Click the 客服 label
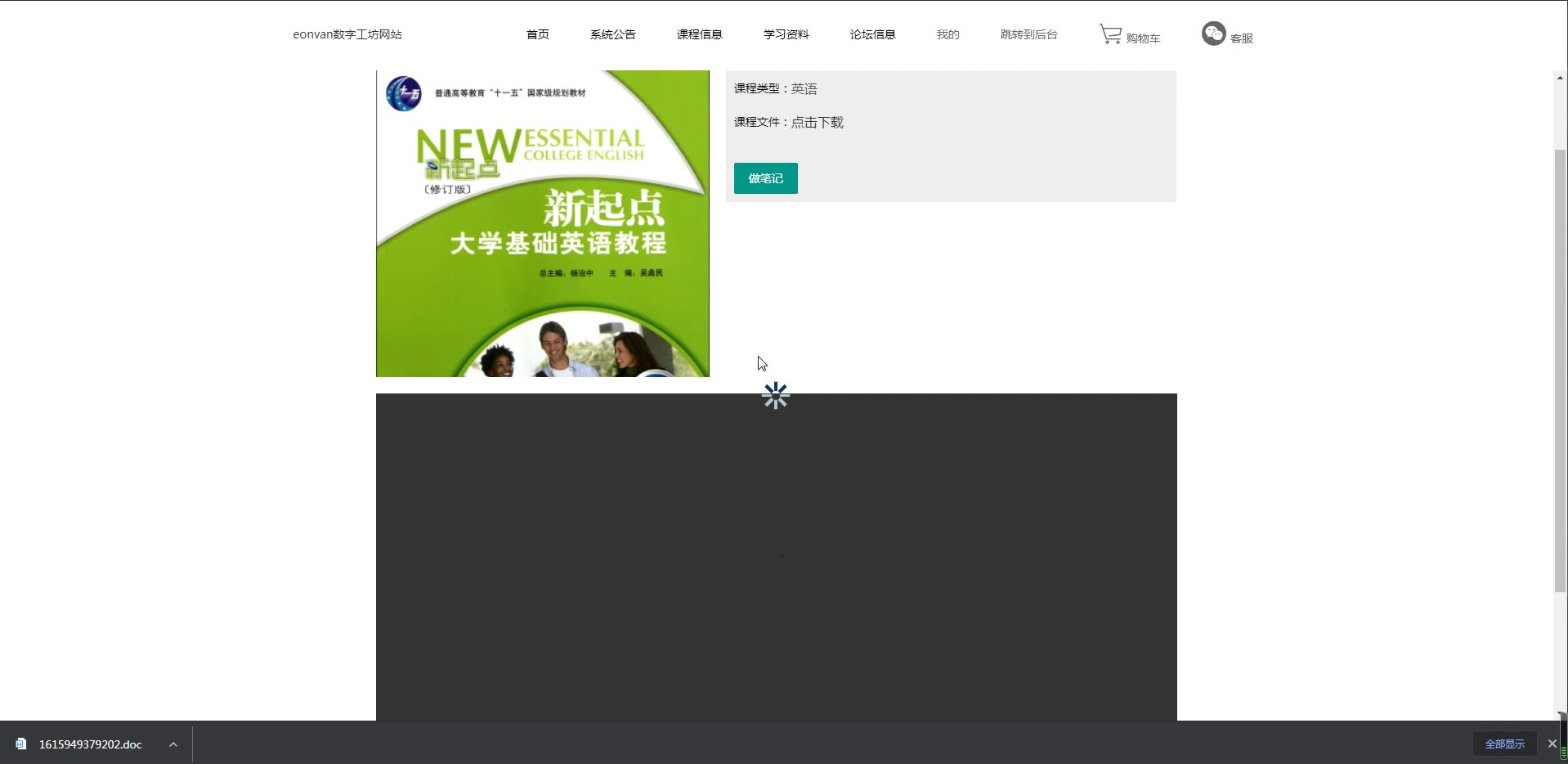 (1241, 38)
